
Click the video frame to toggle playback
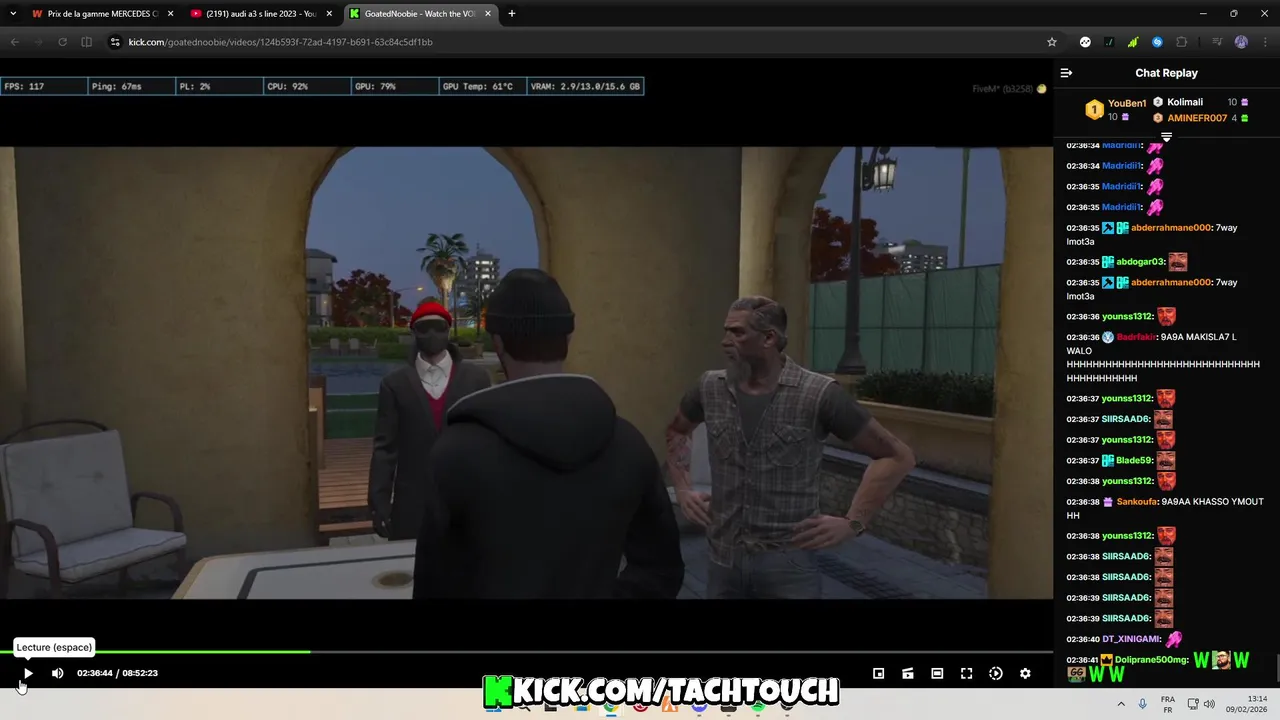coord(526,372)
